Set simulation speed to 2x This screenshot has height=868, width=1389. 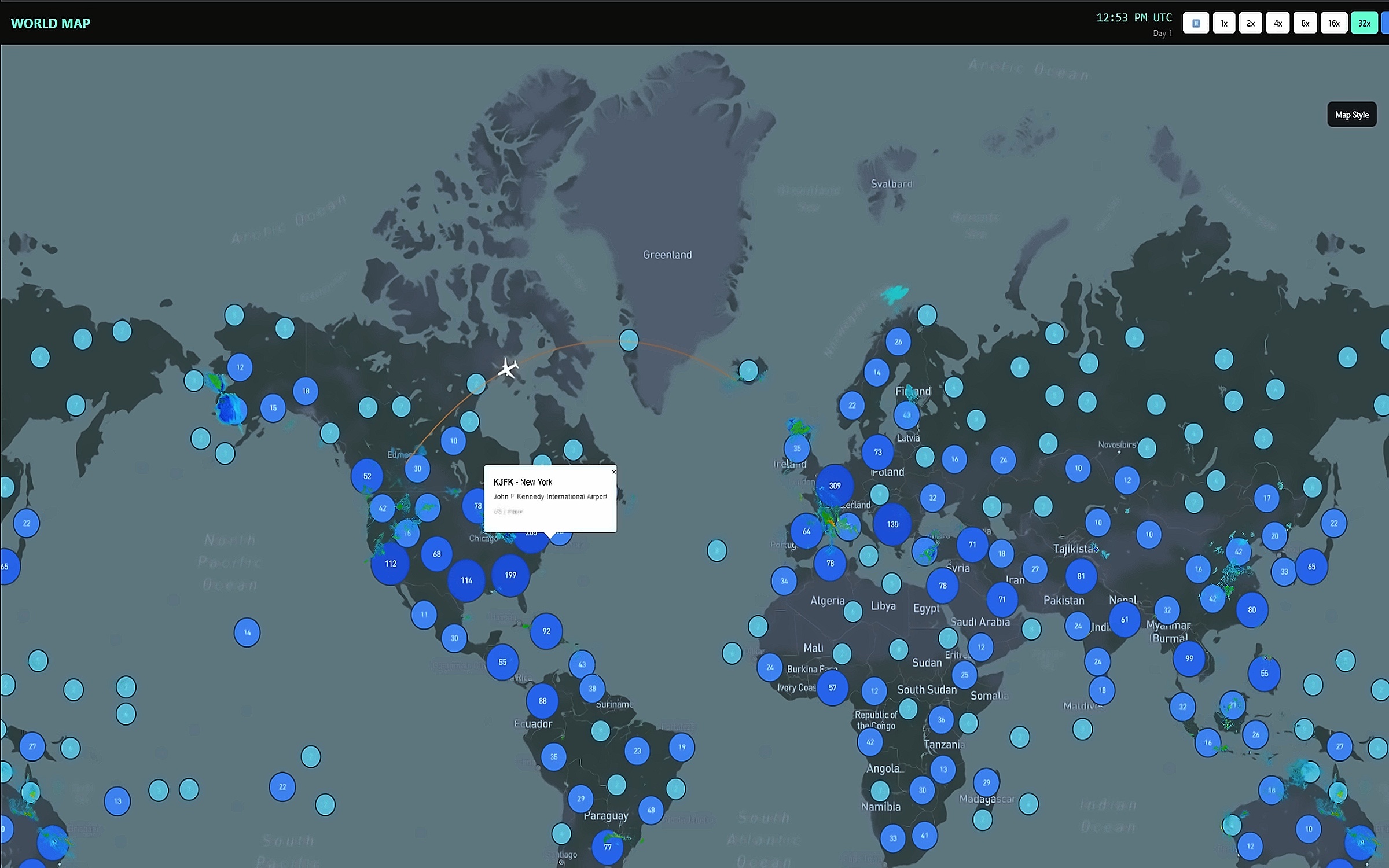pos(1250,23)
